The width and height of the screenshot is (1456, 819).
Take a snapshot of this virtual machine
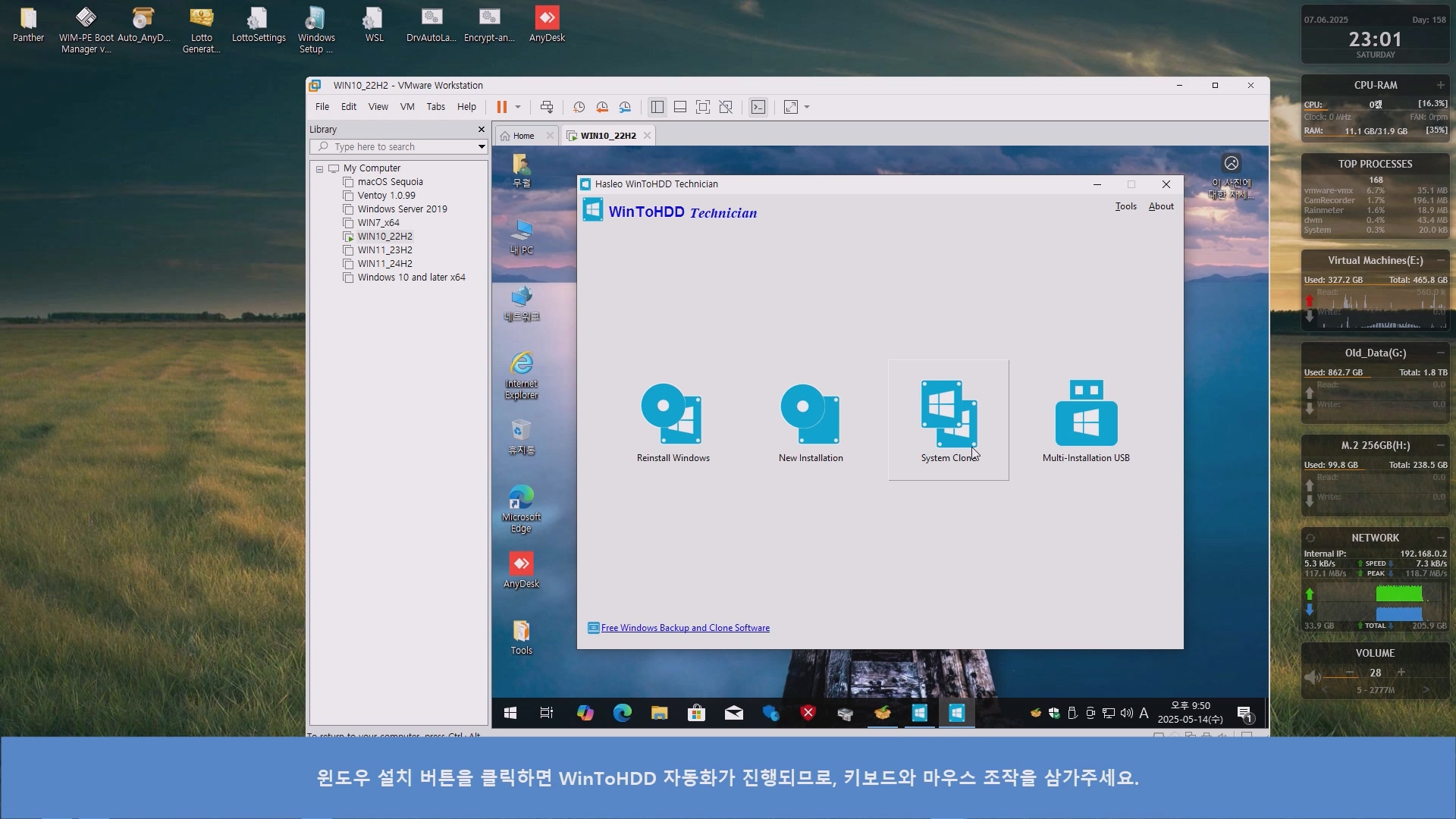[x=579, y=107]
